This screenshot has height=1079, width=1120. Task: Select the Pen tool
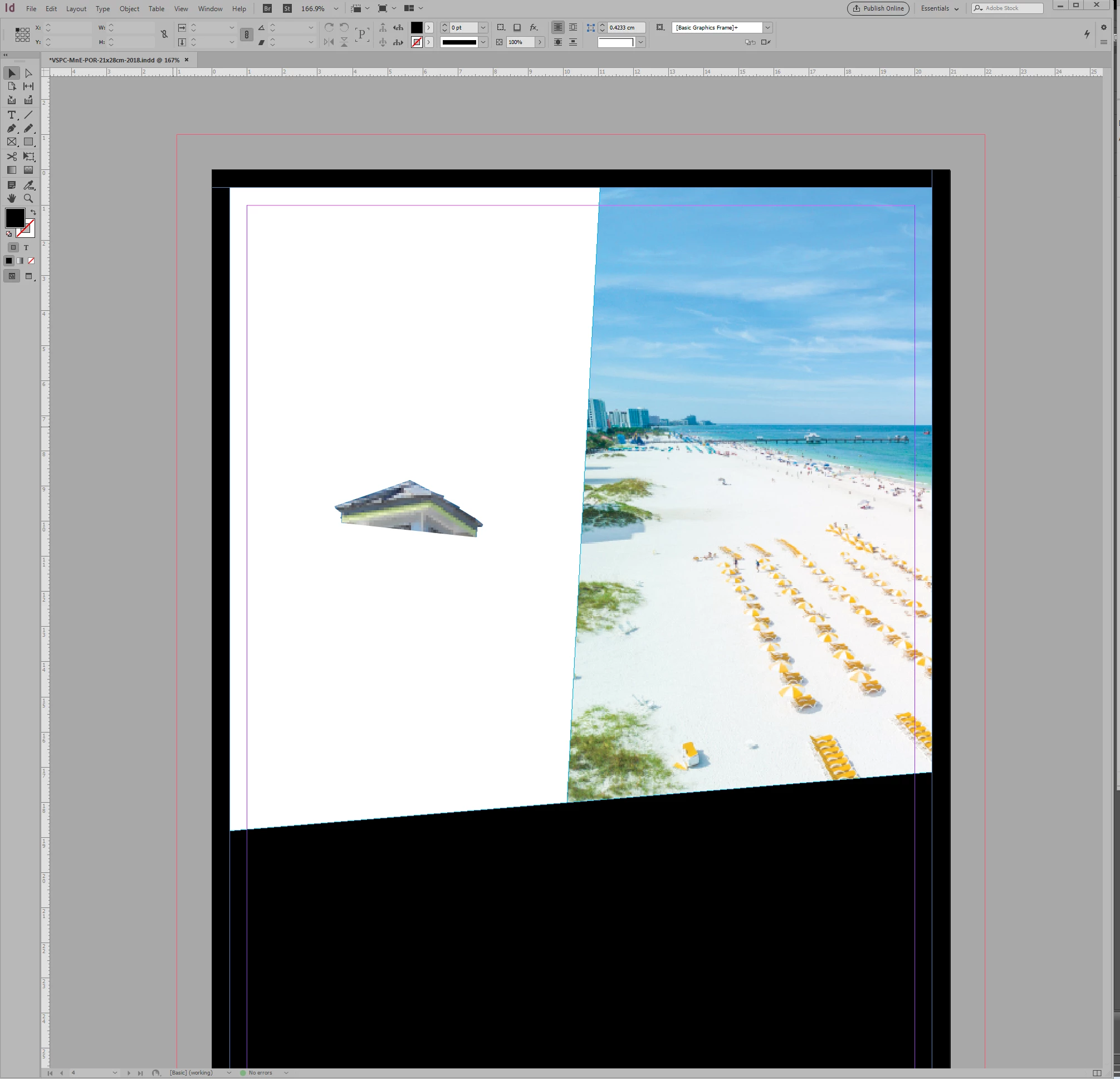click(x=12, y=129)
